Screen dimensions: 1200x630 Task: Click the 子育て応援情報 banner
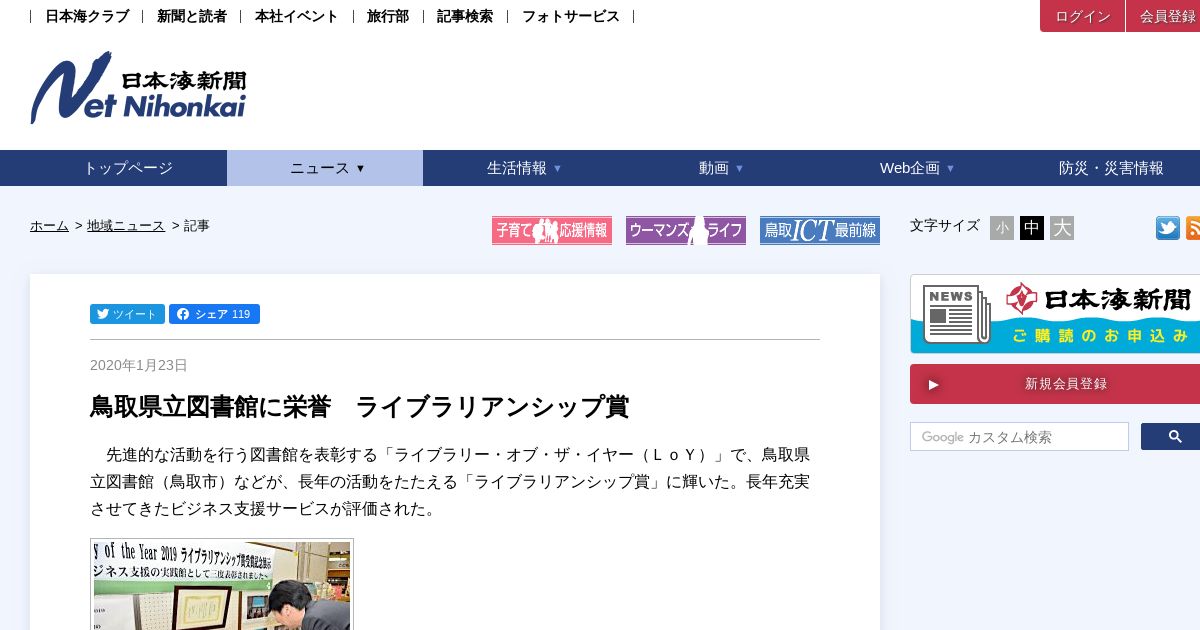pyautogui.click(x=552, y=230)
